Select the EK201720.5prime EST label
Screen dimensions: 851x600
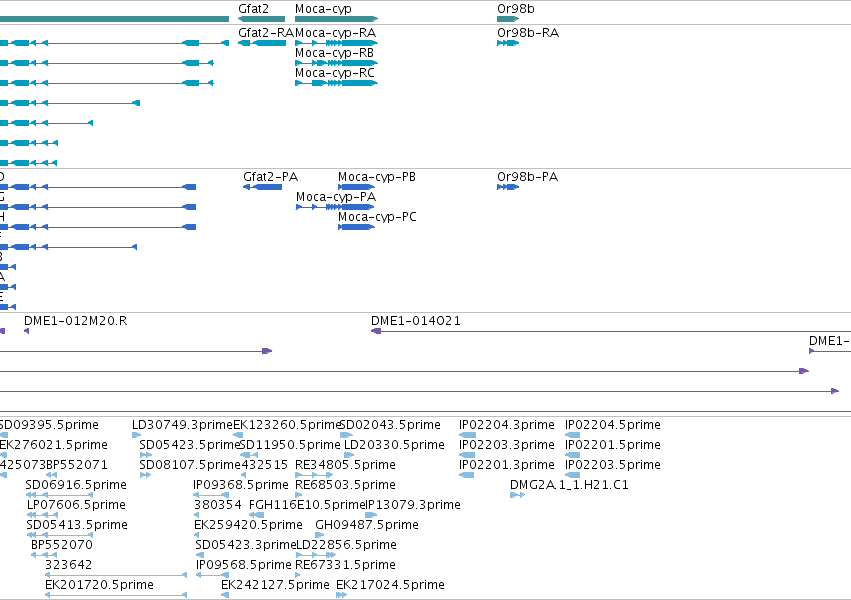(x=99, y=585)
